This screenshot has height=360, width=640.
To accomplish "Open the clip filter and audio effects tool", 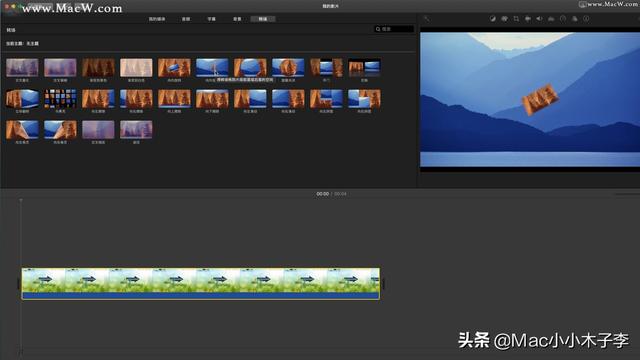I will (575, 19).
